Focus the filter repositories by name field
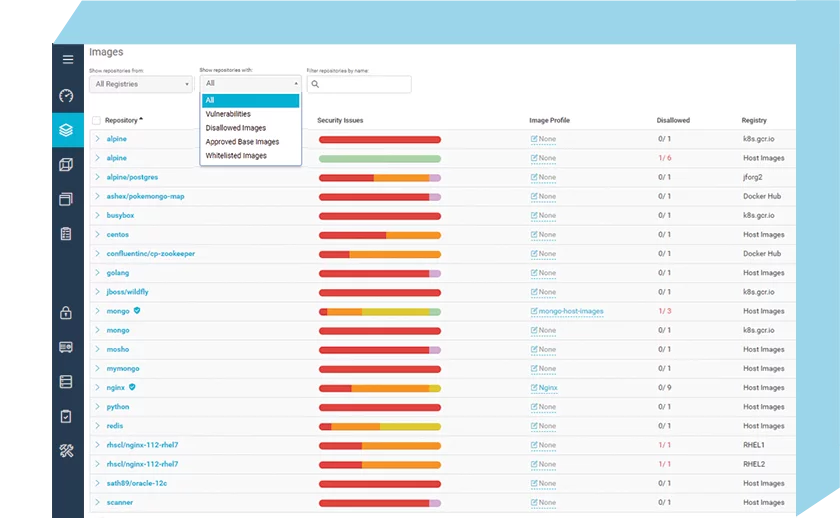 tap(359, 84)
